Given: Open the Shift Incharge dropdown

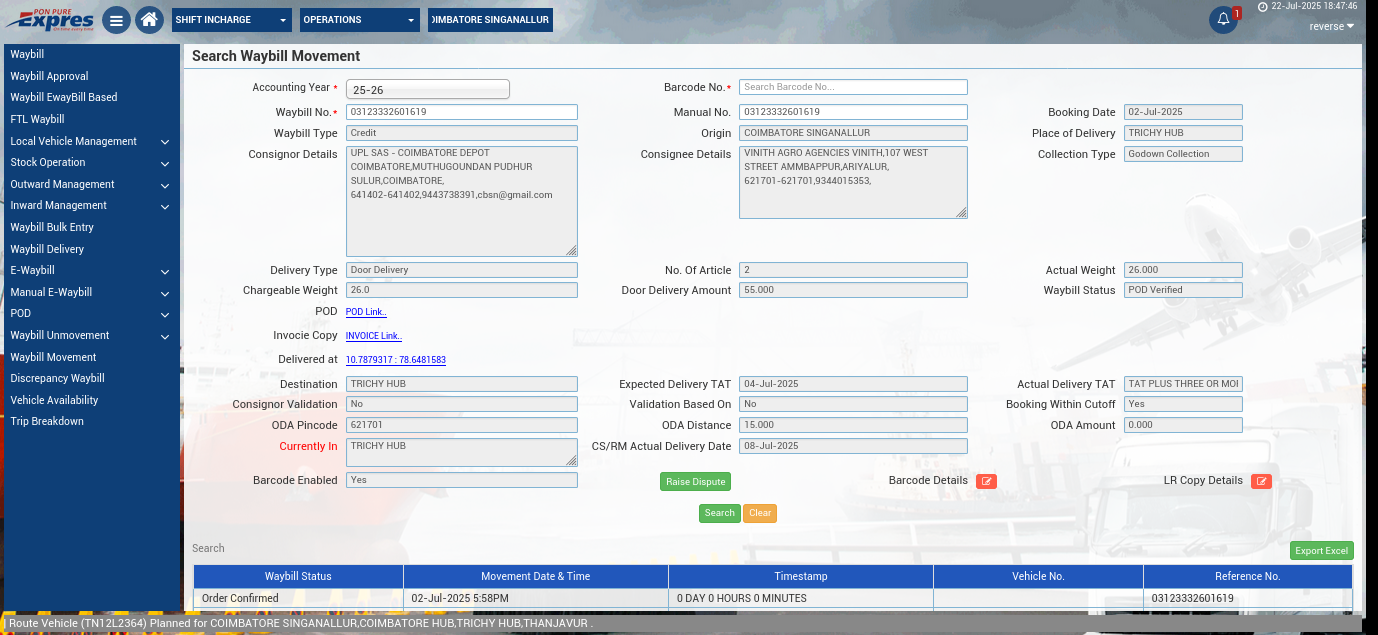Looking at the screenshot, I should tap(232, 20).
